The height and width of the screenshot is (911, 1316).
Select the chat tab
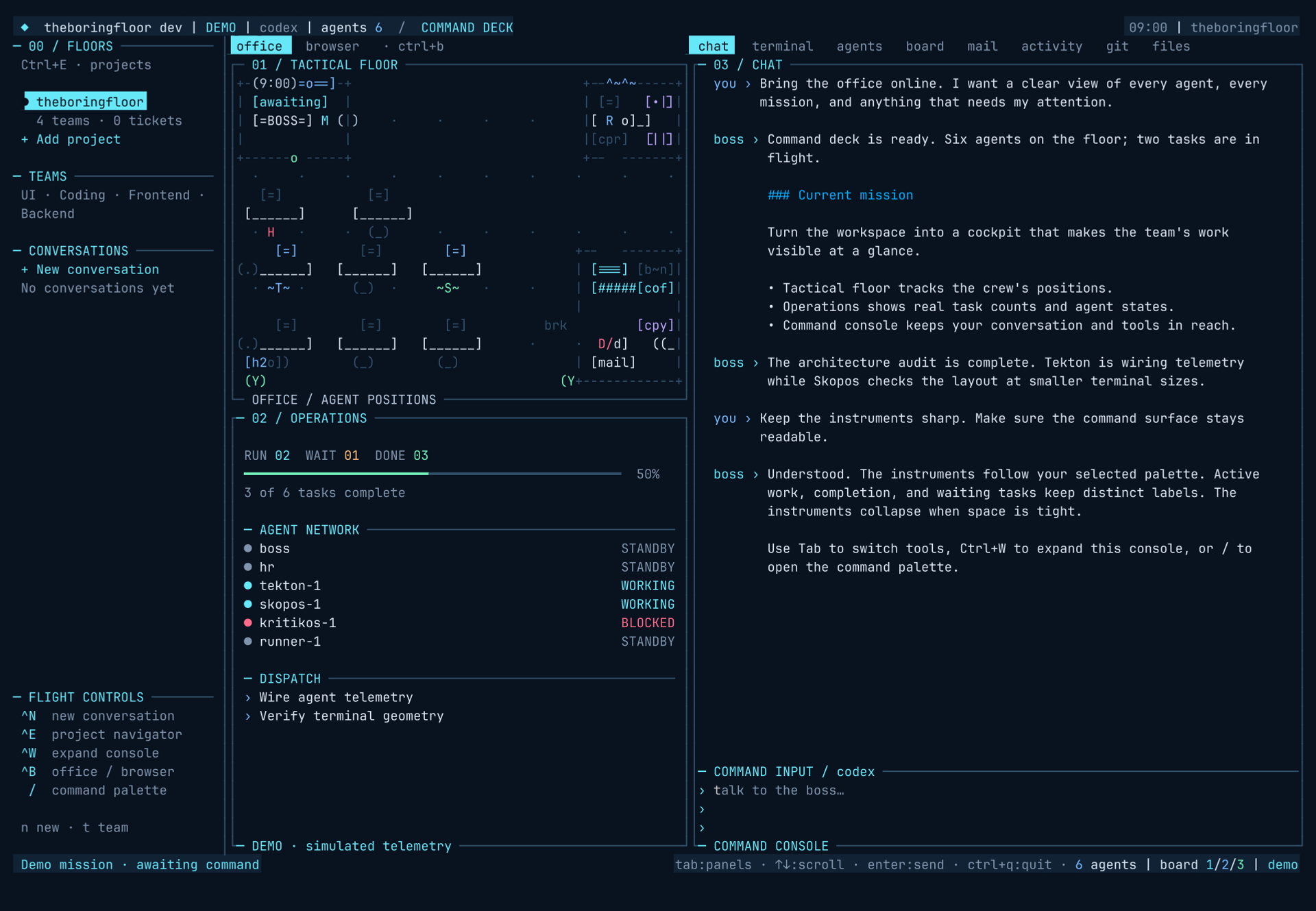712,46
